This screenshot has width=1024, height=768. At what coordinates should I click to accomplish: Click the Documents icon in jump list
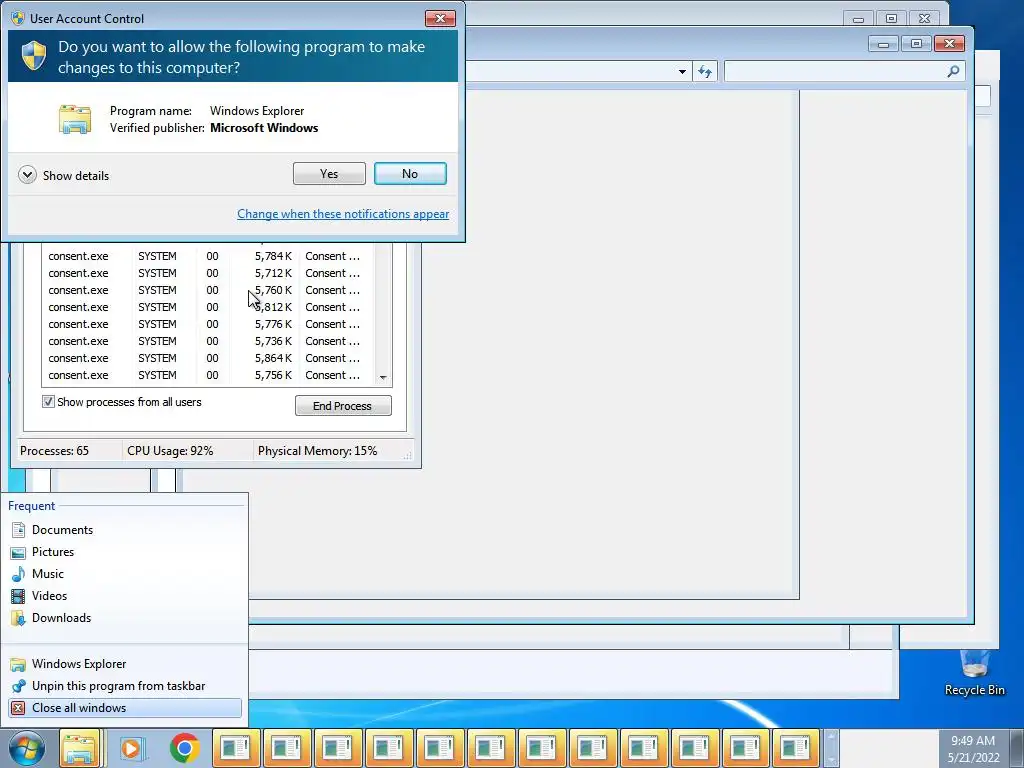point(18,530)
